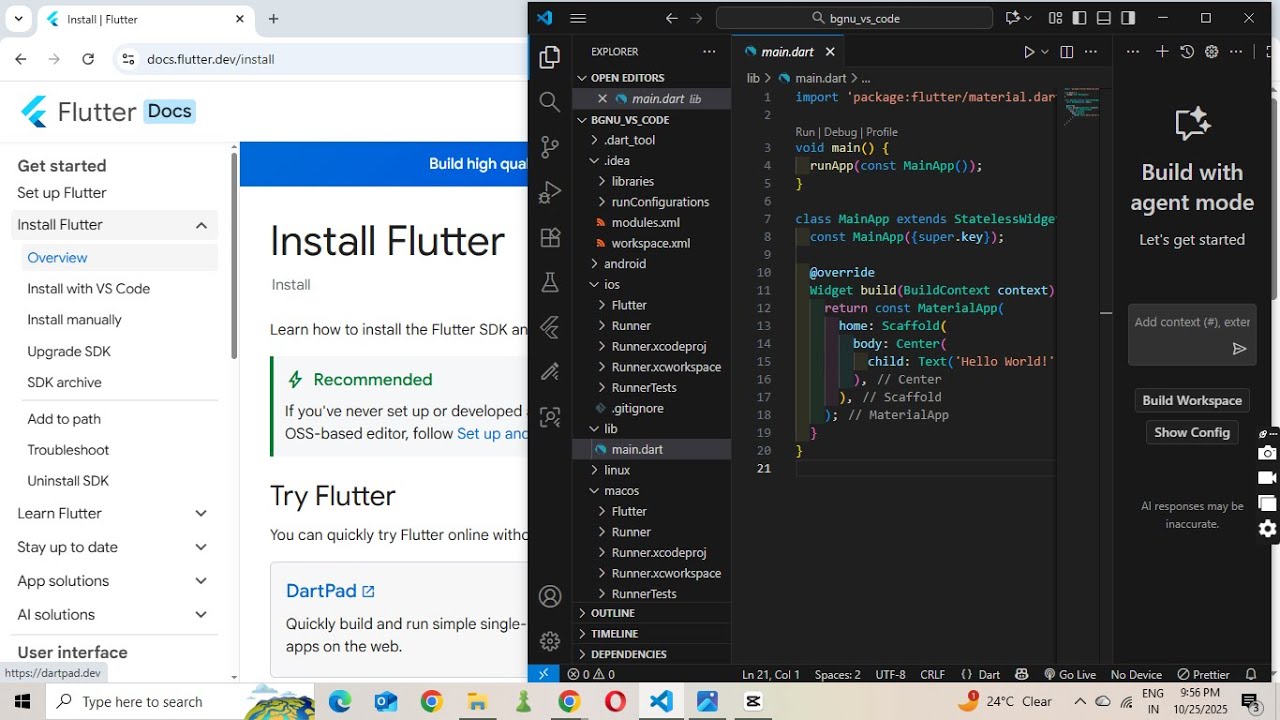The height and width of the screenshot is (720, 1280).
Task: Open the DartPad link
Action: tap(330, 591)
